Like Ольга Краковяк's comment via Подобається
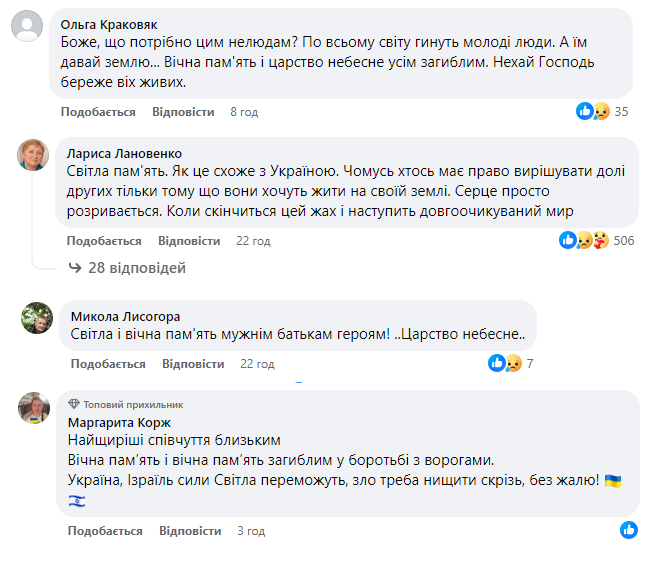The height and width of the screenshot is (566, 666). [x=98, y=112]
